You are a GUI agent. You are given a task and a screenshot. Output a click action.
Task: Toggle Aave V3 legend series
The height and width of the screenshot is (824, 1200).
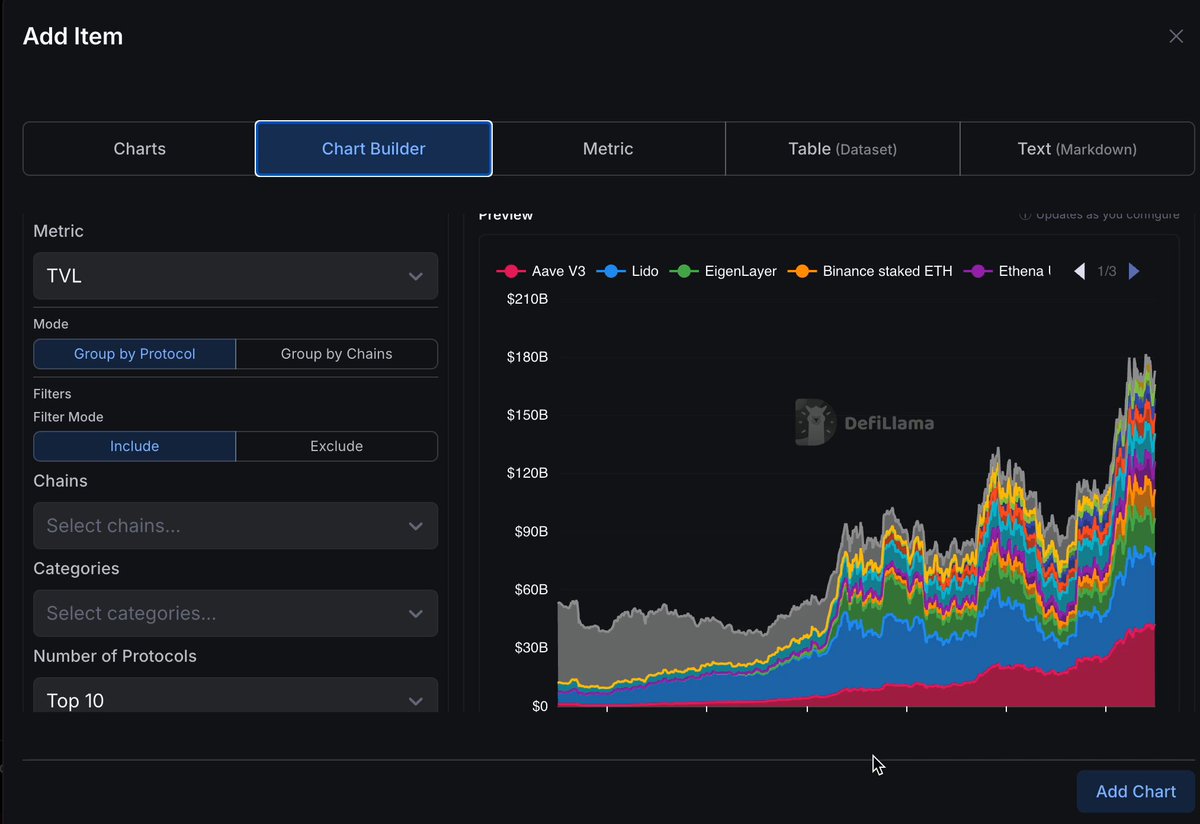click(541, 271)
